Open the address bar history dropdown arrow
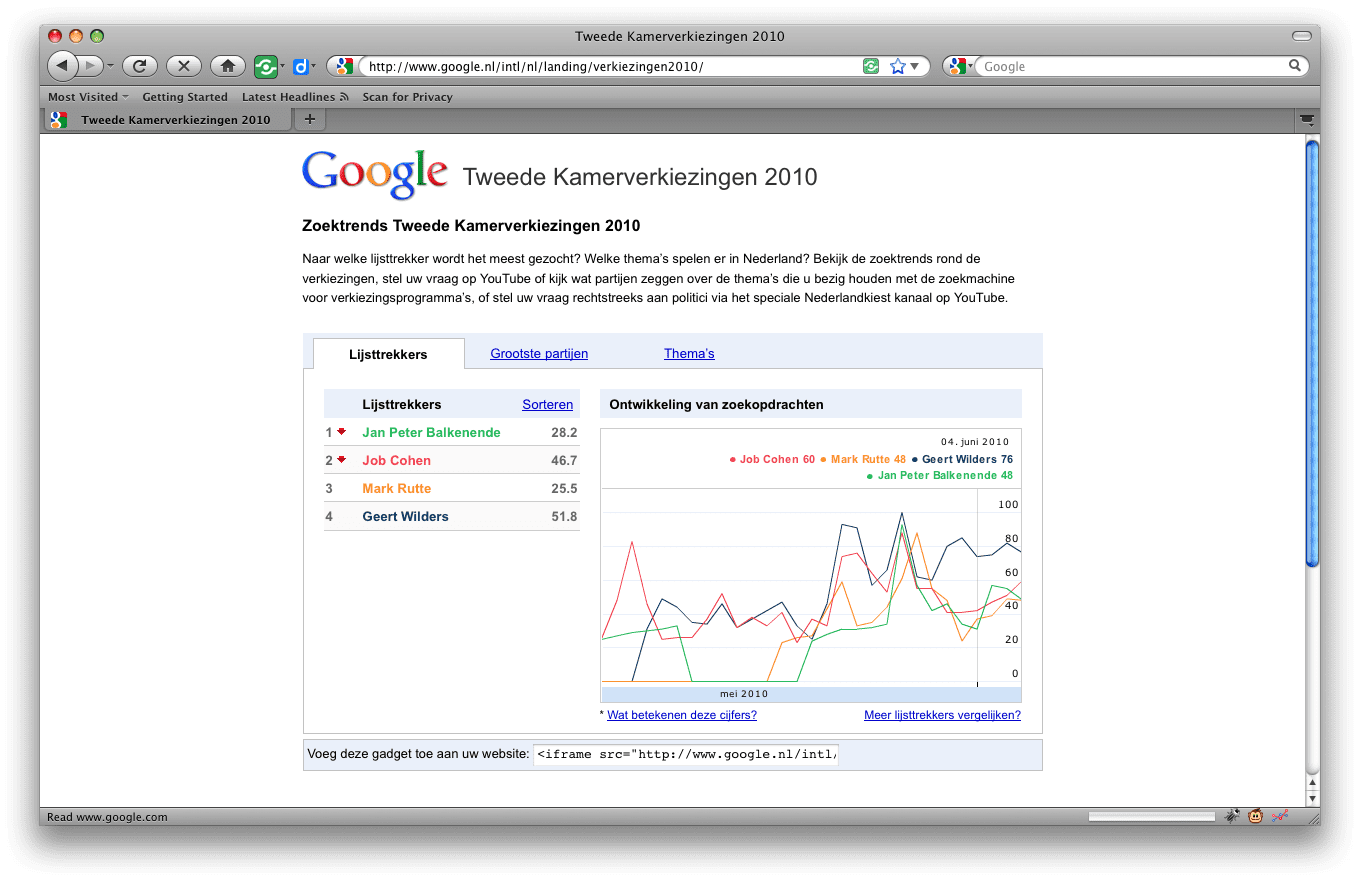The height and width of the screenshot is (880, 1360). tap(914, 66)
